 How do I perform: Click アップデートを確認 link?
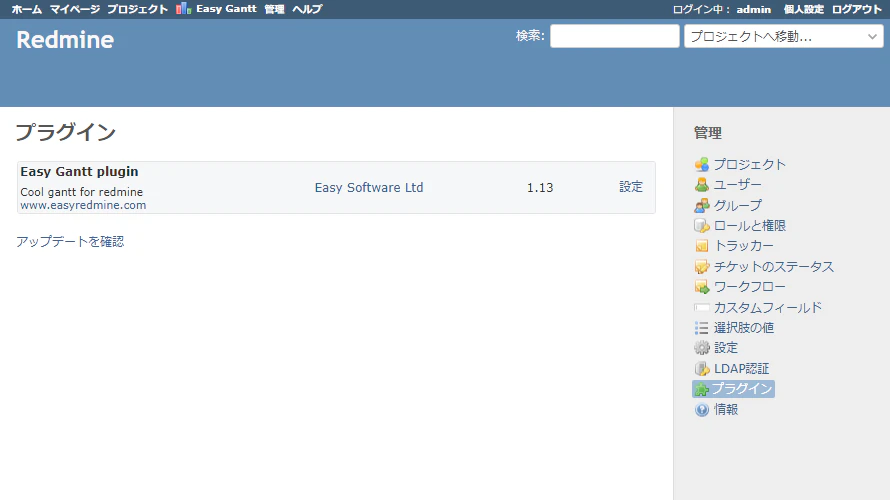click(70, 242)
